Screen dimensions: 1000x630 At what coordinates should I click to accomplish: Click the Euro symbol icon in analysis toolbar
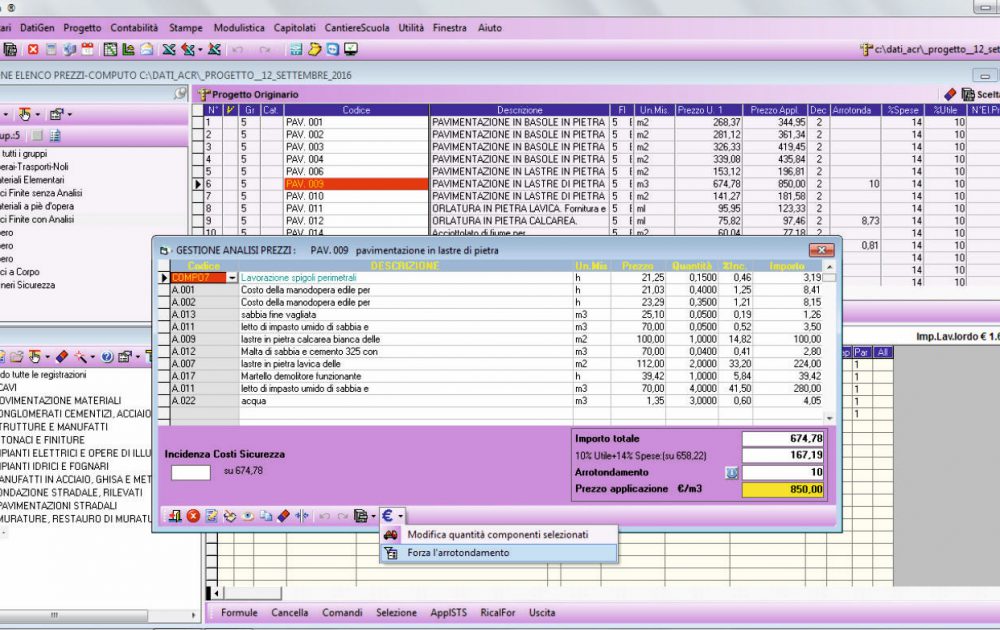387,516
